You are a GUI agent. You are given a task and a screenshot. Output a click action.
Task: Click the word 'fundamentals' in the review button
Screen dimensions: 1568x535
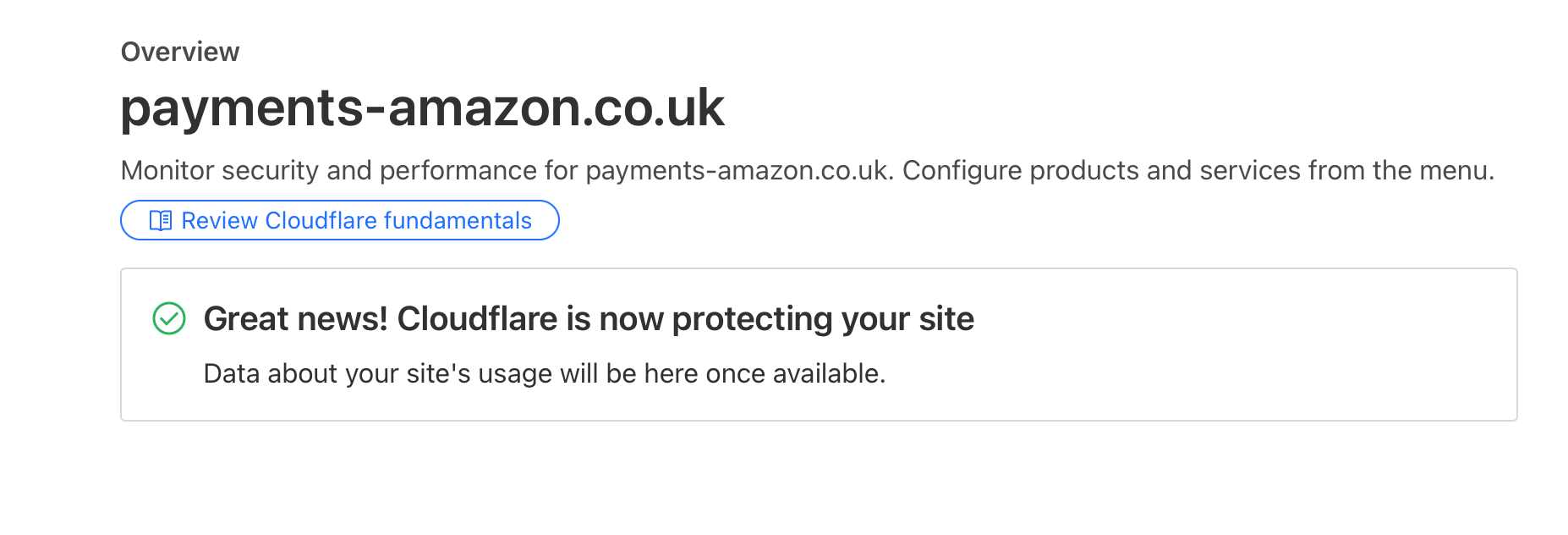point(458,221)
